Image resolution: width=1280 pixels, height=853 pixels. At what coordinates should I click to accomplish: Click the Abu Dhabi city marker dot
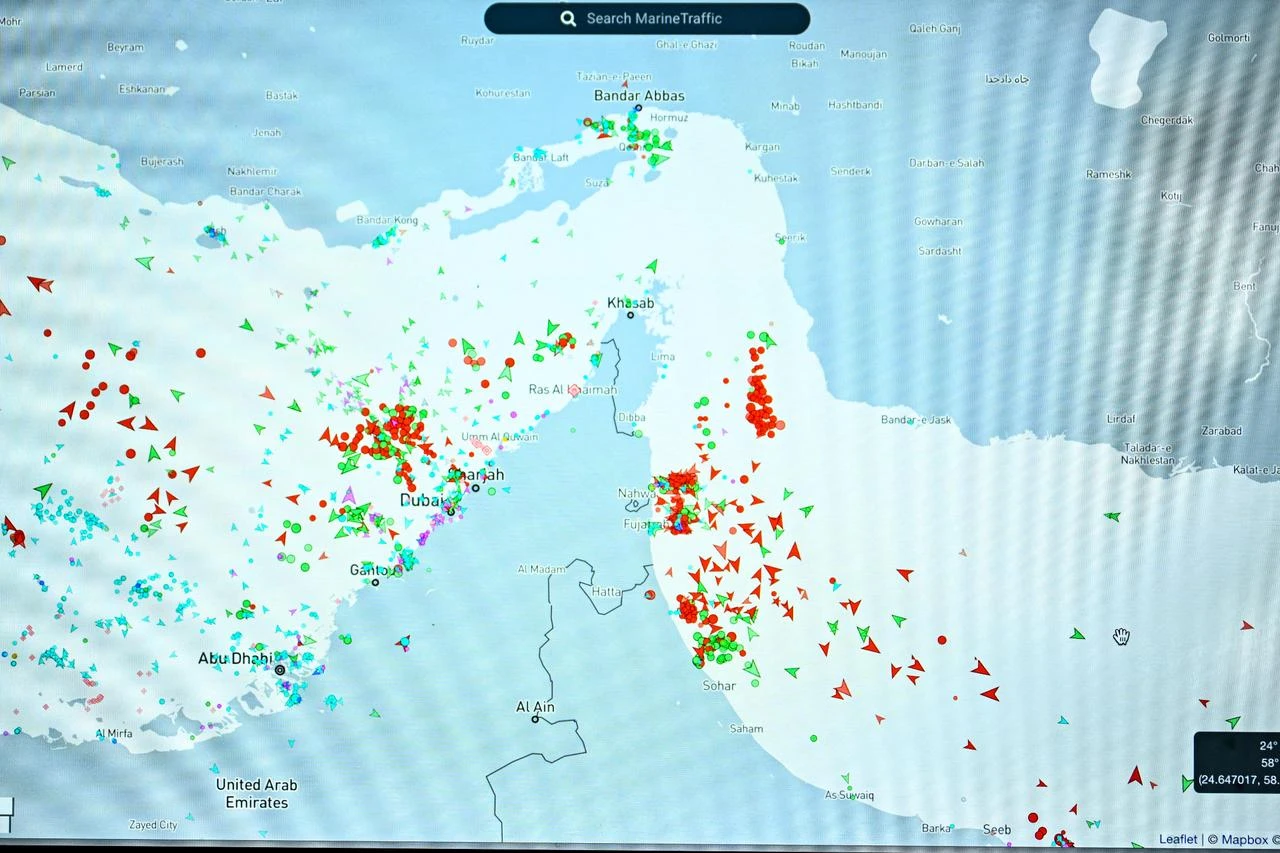pyautogui.click(x=280, y=670)
